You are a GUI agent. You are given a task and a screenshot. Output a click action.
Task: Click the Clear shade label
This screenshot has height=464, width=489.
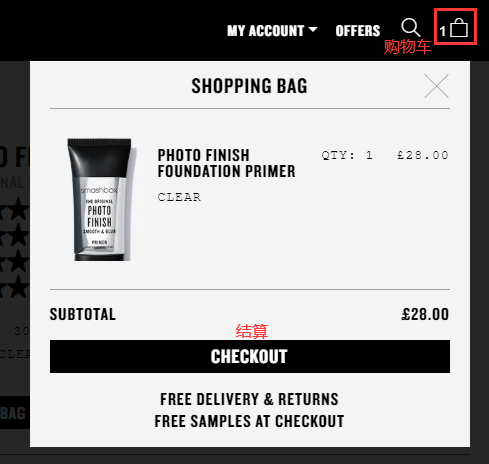[179, 197]
